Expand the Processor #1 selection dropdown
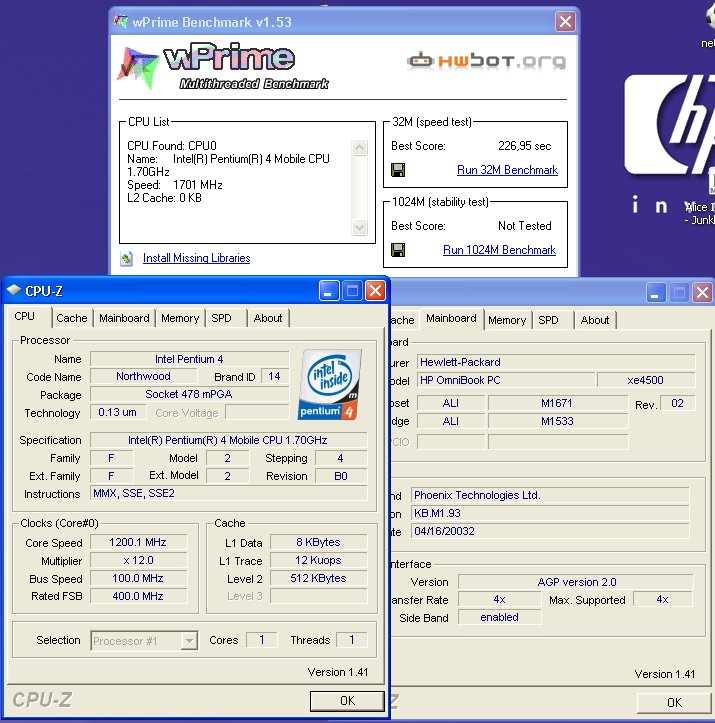 coord(189,641)
